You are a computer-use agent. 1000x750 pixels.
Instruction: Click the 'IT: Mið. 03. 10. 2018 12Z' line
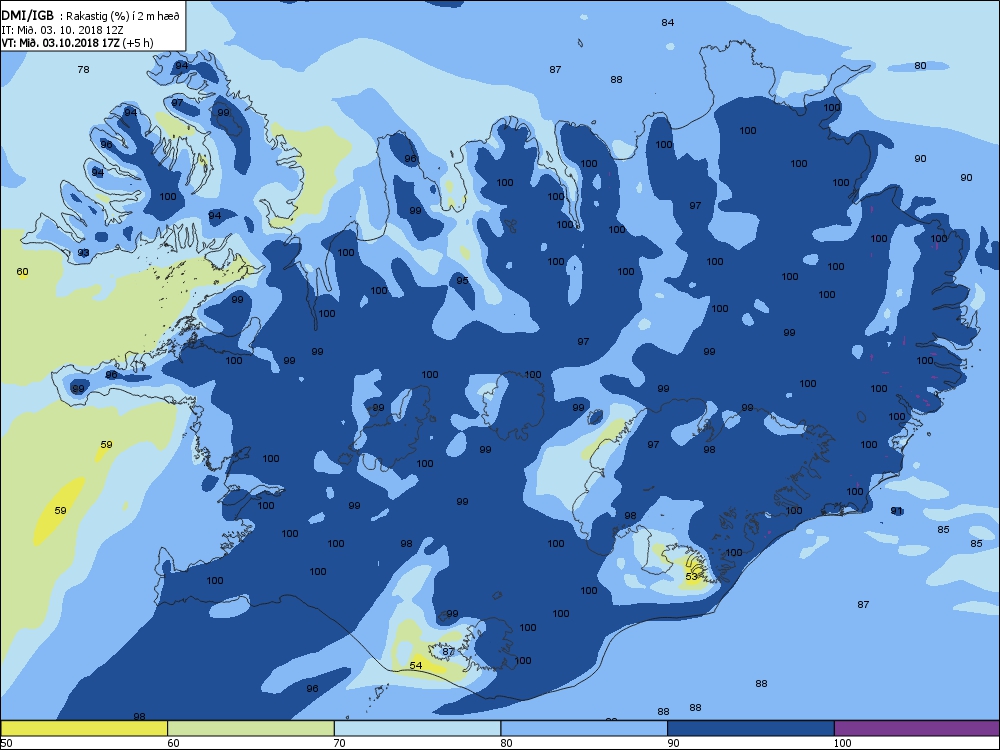pos(62,29)
